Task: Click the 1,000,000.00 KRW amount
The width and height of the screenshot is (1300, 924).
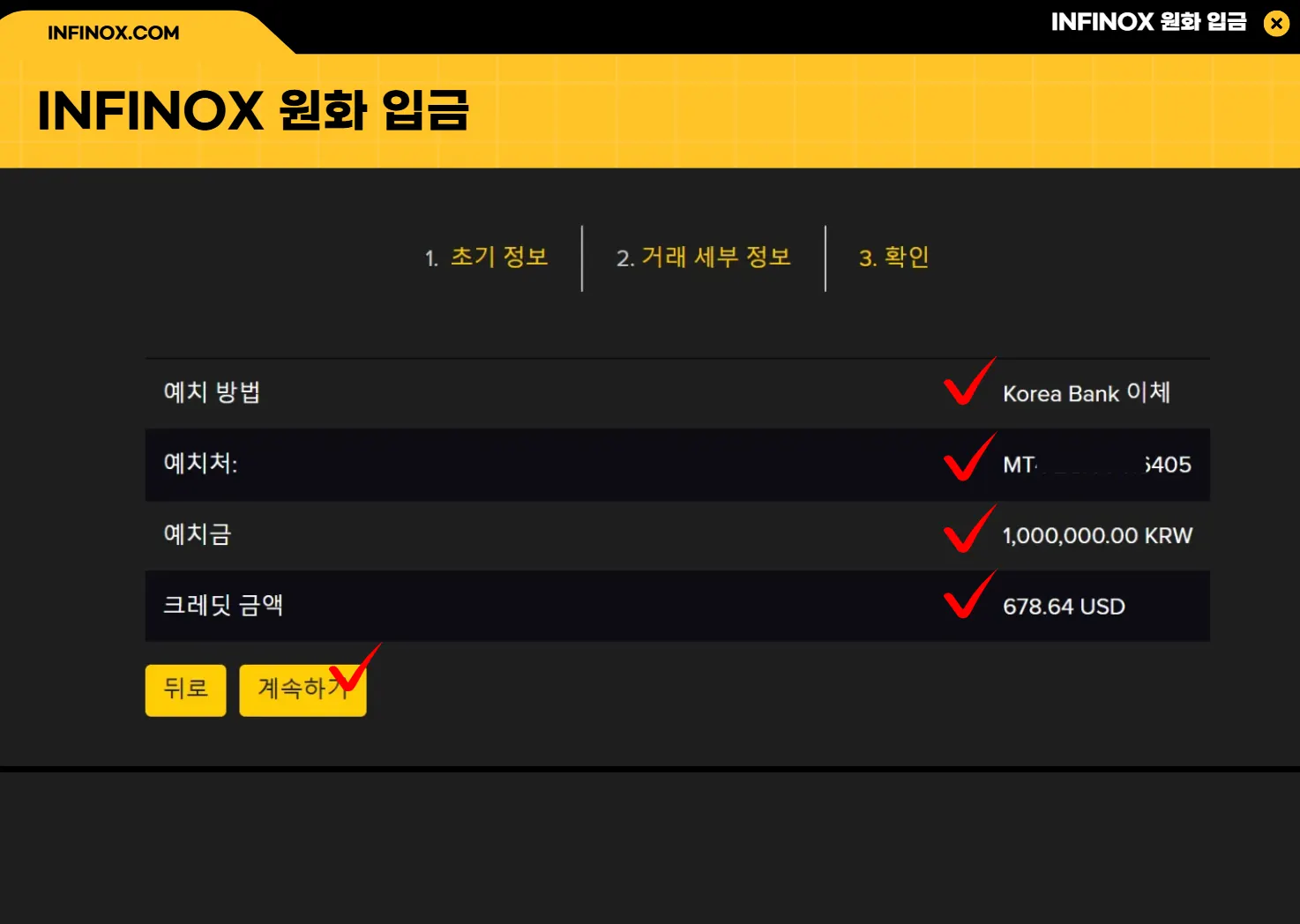Action: (x=1097, y=535)
